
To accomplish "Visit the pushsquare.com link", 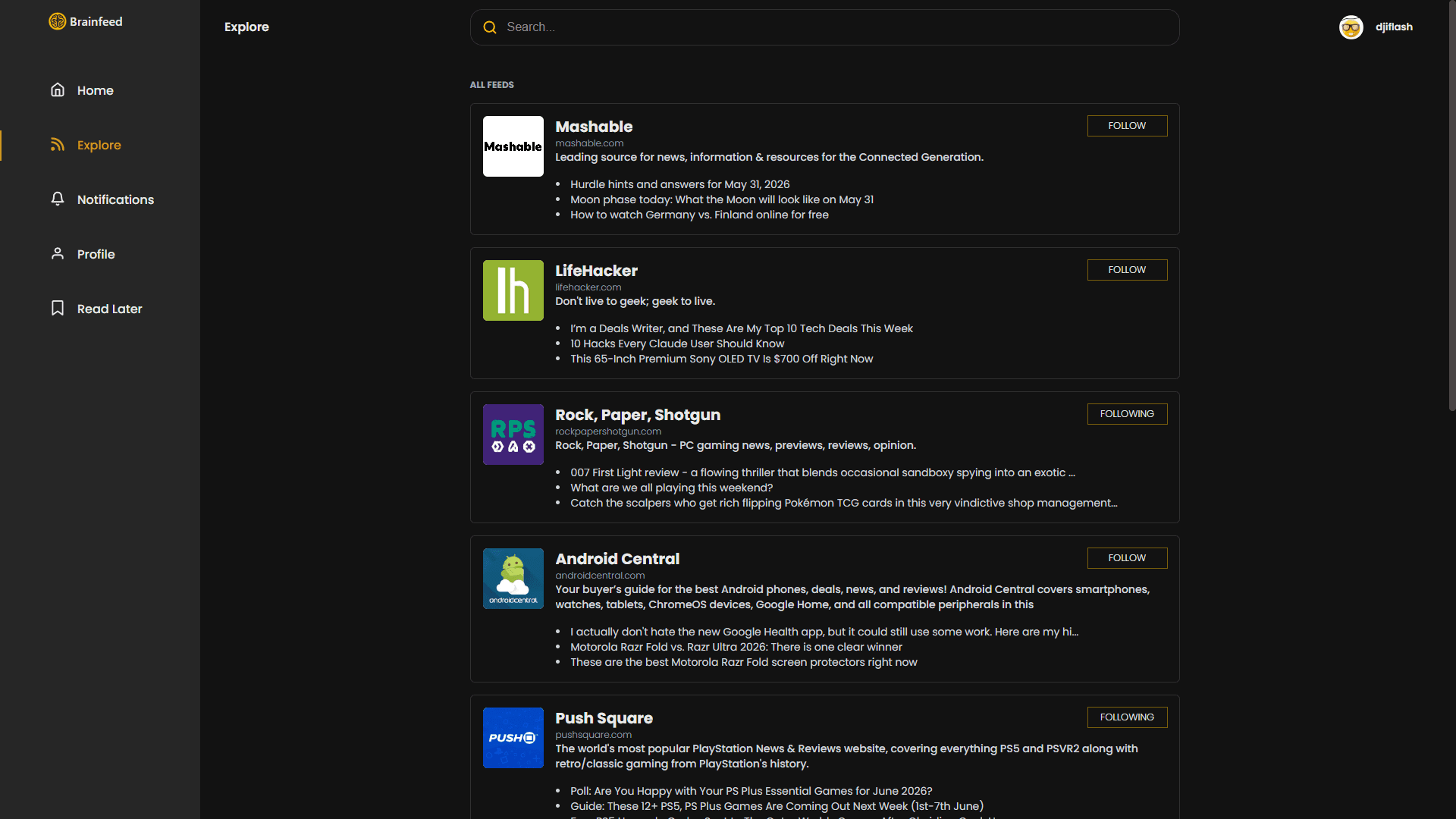I will (593, 735).
